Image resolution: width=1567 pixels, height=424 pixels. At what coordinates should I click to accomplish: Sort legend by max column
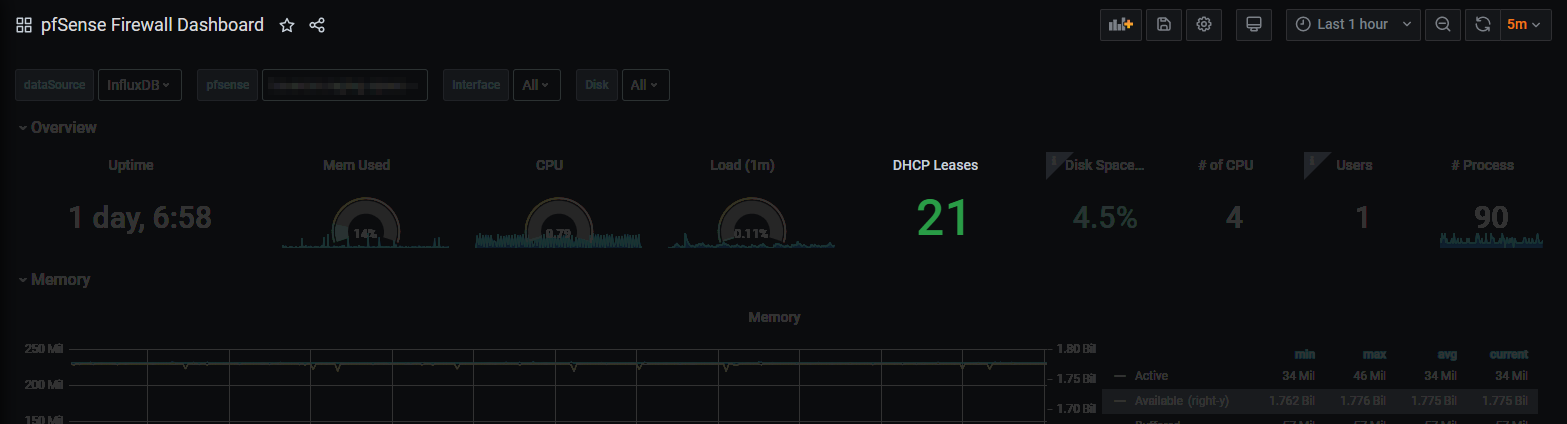(1373, 354)
